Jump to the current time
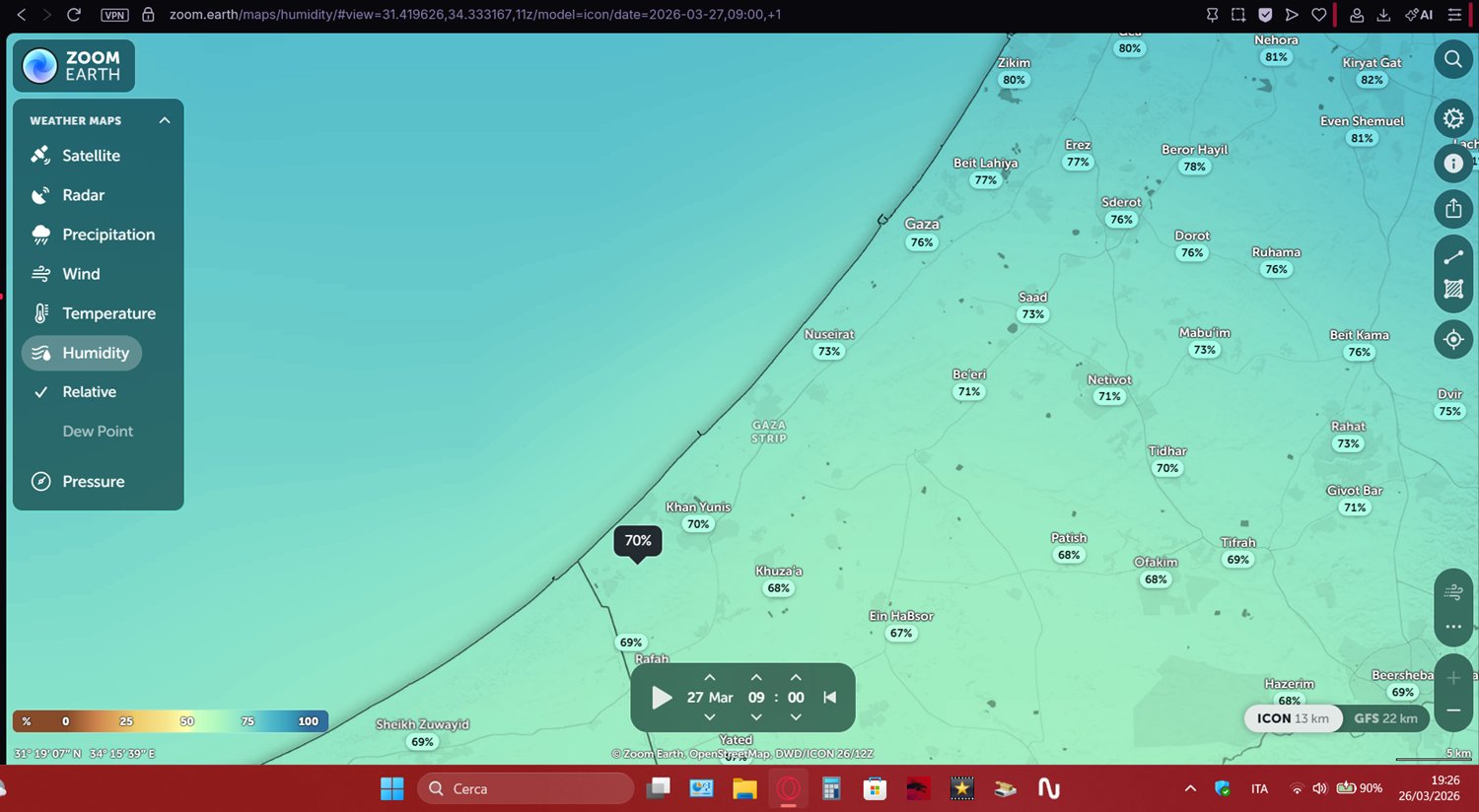The image size is (1479, 812). click(x=830, y=698)
